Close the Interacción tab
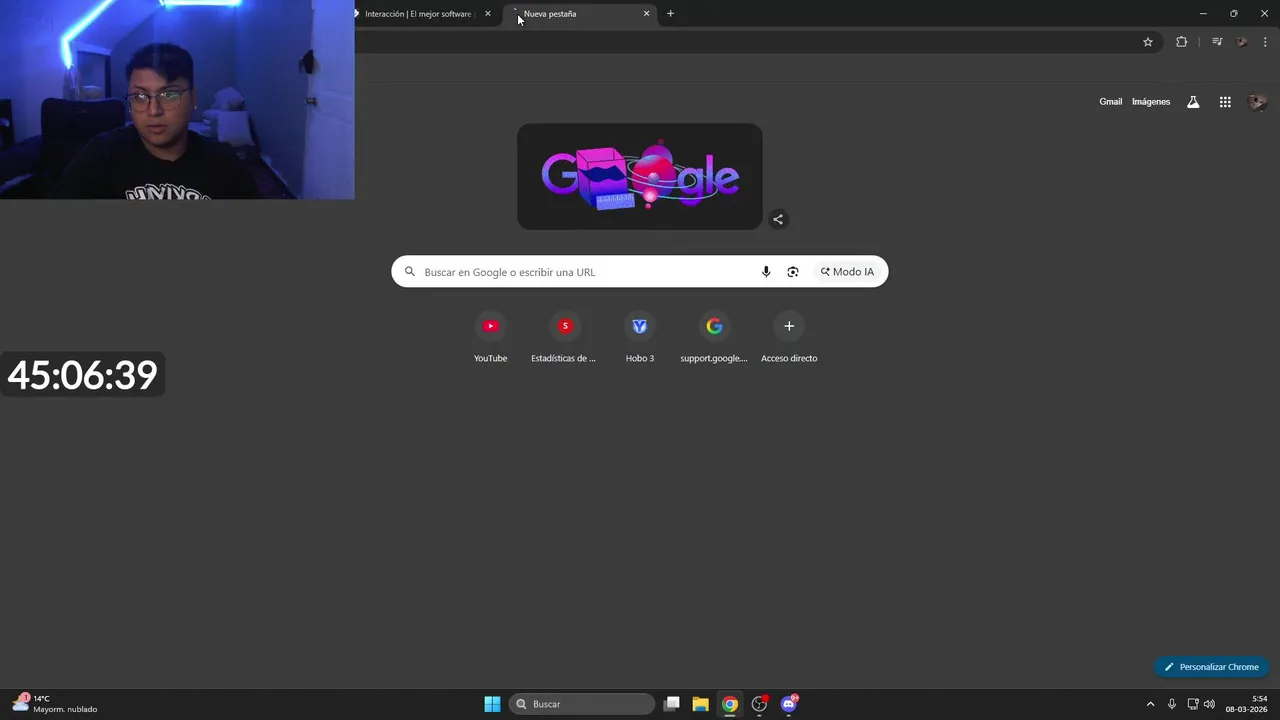 [x=488, y=14]
